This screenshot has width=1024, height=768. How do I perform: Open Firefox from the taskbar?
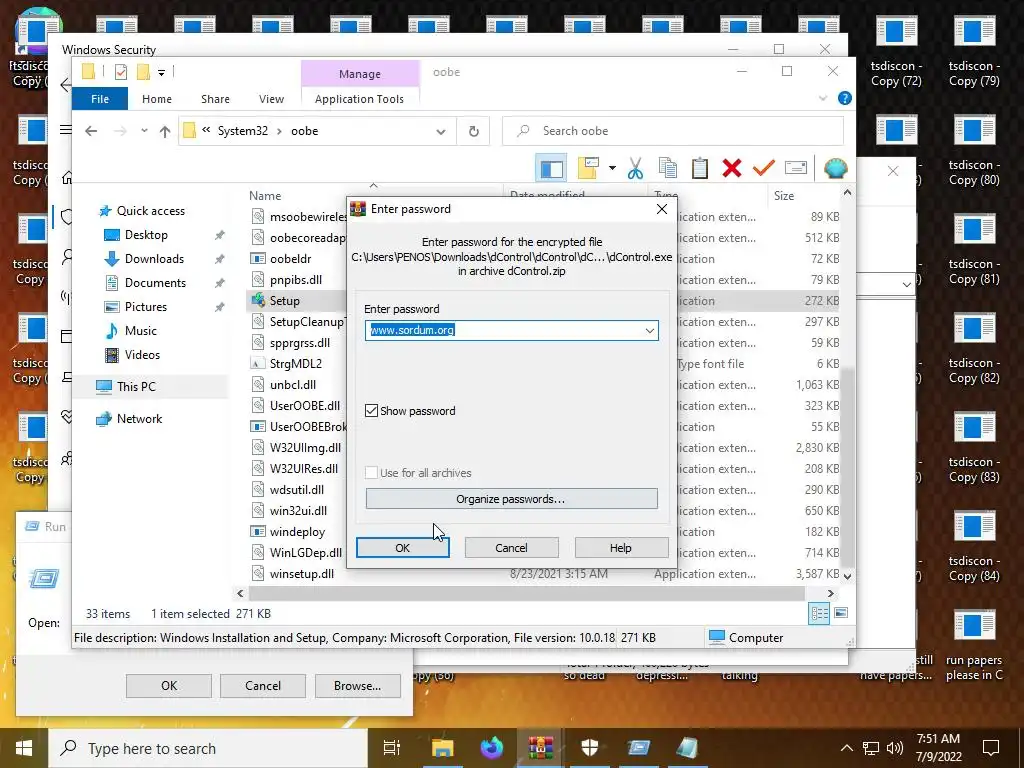(491, 748)
